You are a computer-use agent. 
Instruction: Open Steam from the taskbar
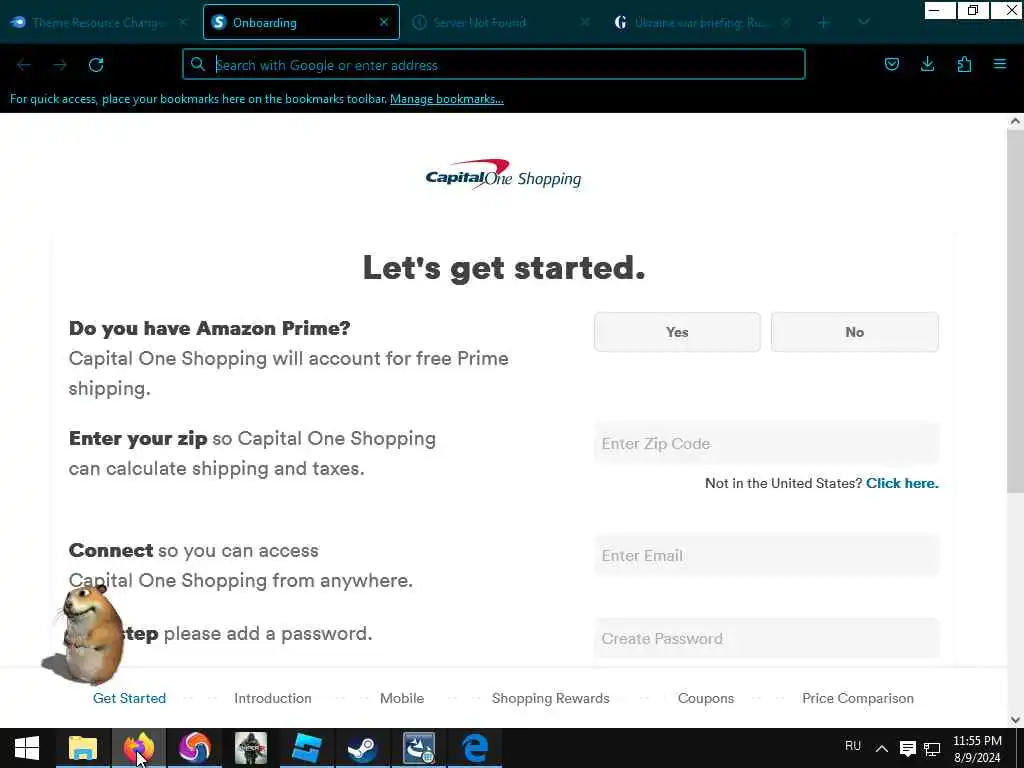click(x=362, y=748)
